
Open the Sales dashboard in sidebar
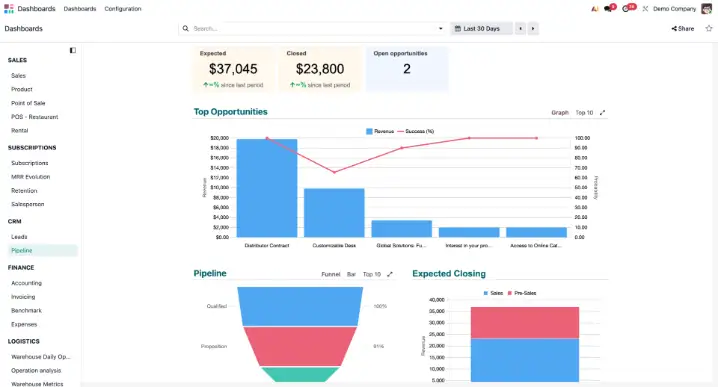(x=18, y=76)
